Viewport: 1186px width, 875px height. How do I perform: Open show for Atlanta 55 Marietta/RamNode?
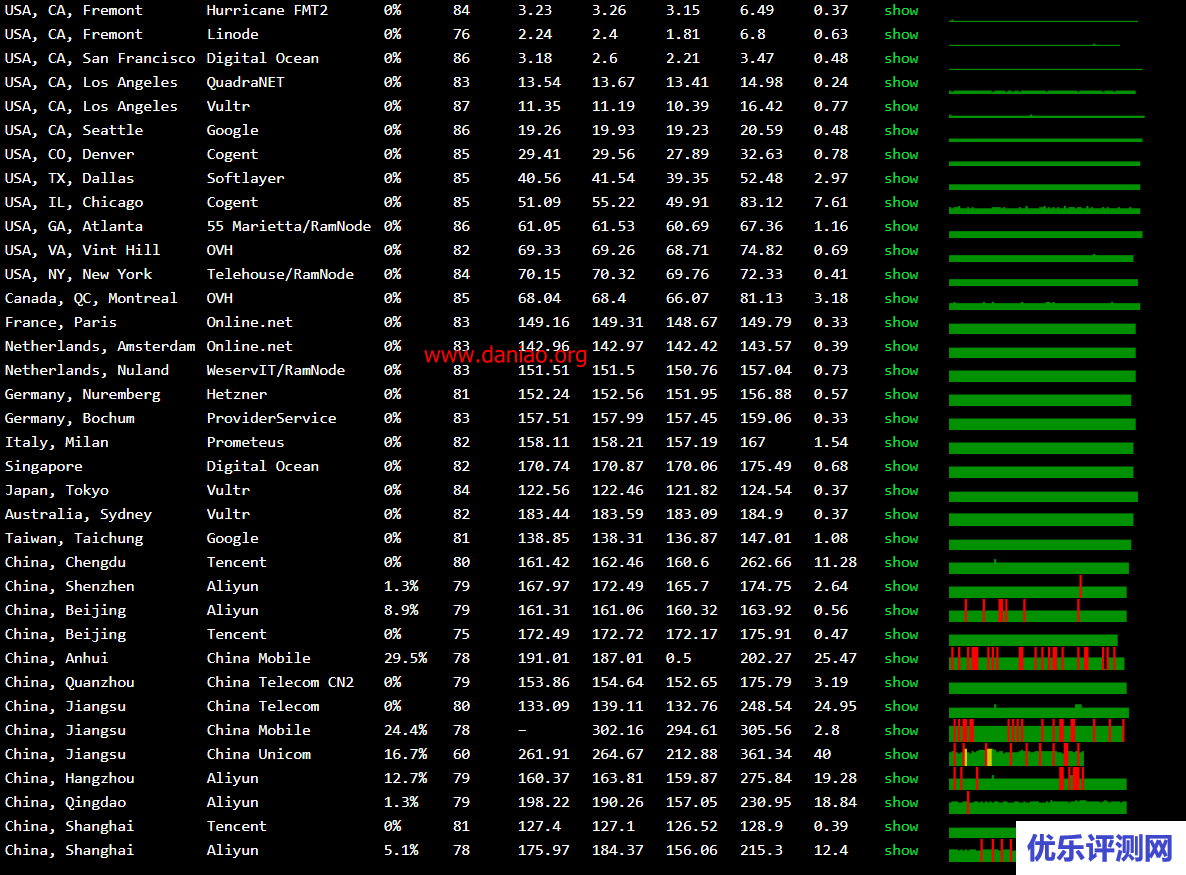point(901,227)
